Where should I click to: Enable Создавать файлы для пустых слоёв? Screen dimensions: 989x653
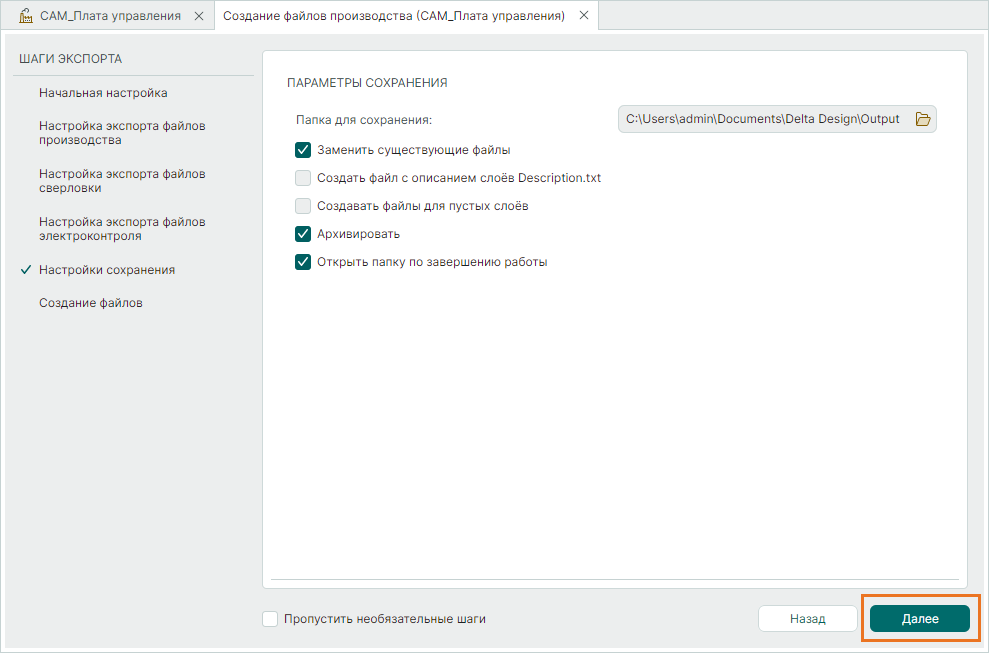click(x=303, y=206)
